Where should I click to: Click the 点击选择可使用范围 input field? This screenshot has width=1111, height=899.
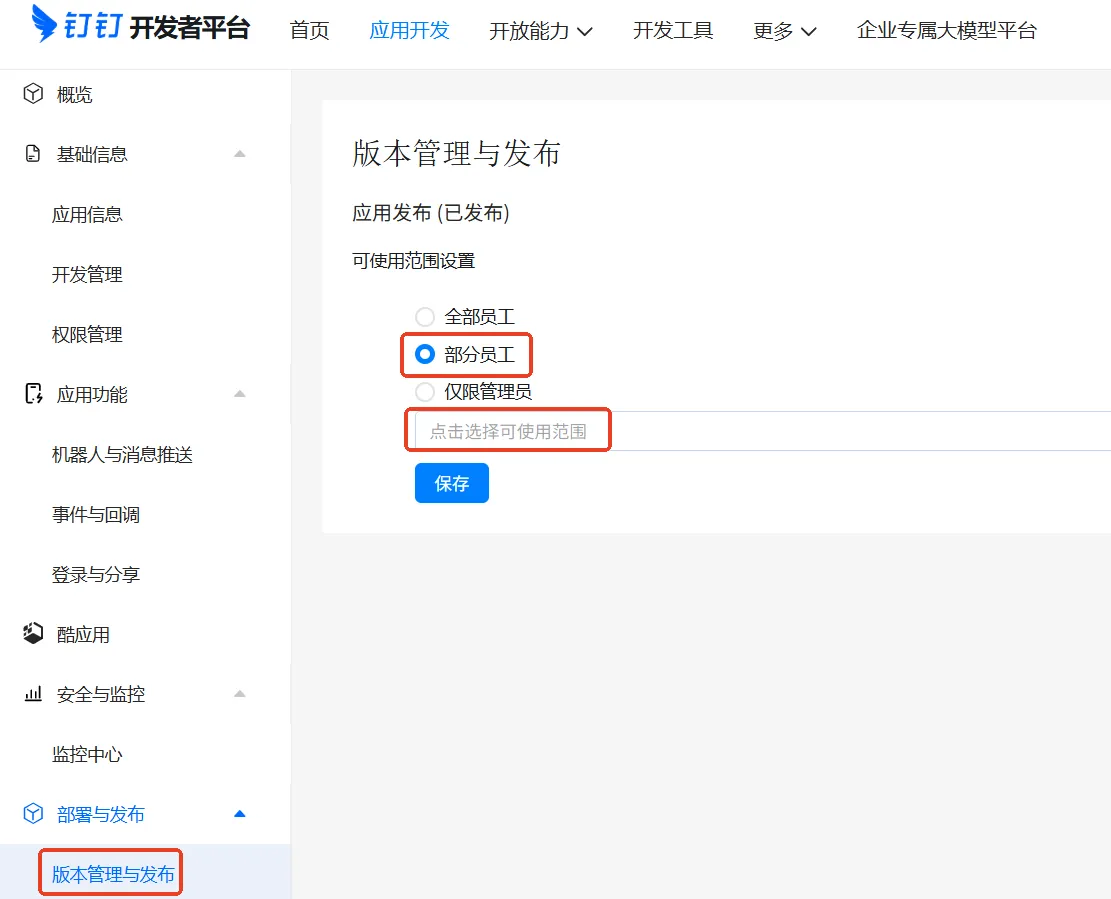pyautogui.click(x=760, y=432)
